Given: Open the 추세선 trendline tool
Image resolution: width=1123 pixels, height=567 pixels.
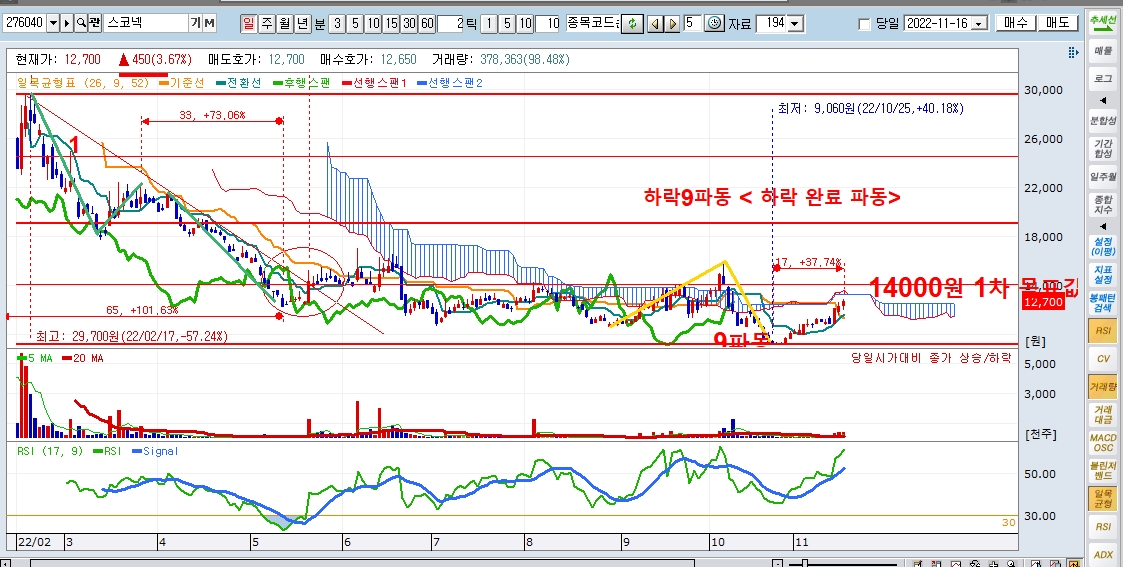Looking at the screenshot, I should 1103,20.
